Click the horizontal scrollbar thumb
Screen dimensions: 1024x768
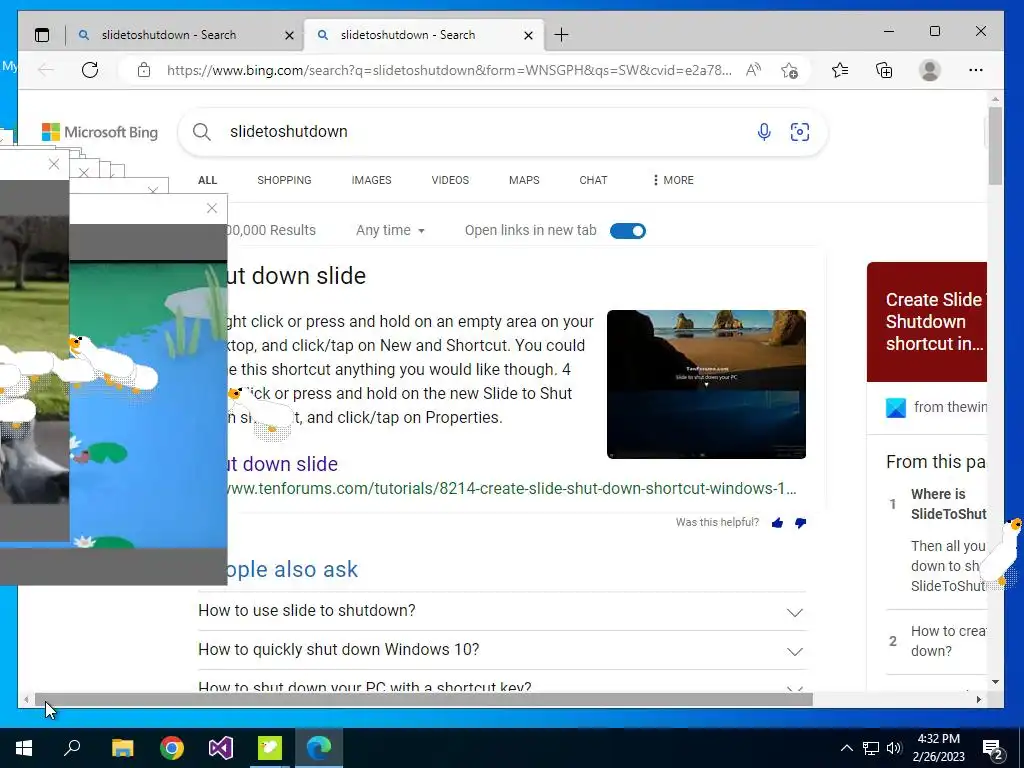(x=423, y=699)
